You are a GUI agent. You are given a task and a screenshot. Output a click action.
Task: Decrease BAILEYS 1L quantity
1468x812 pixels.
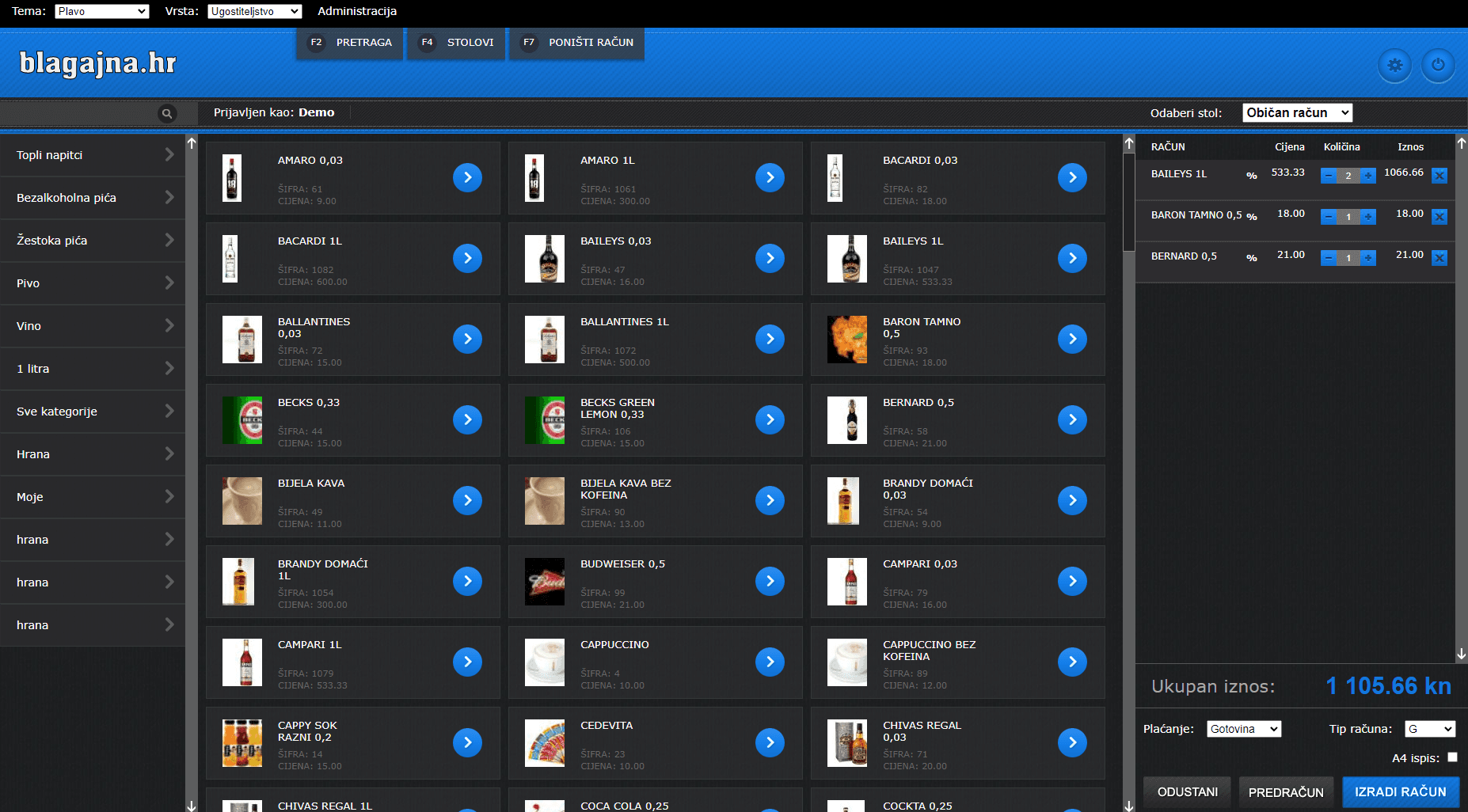[1329, 176]
